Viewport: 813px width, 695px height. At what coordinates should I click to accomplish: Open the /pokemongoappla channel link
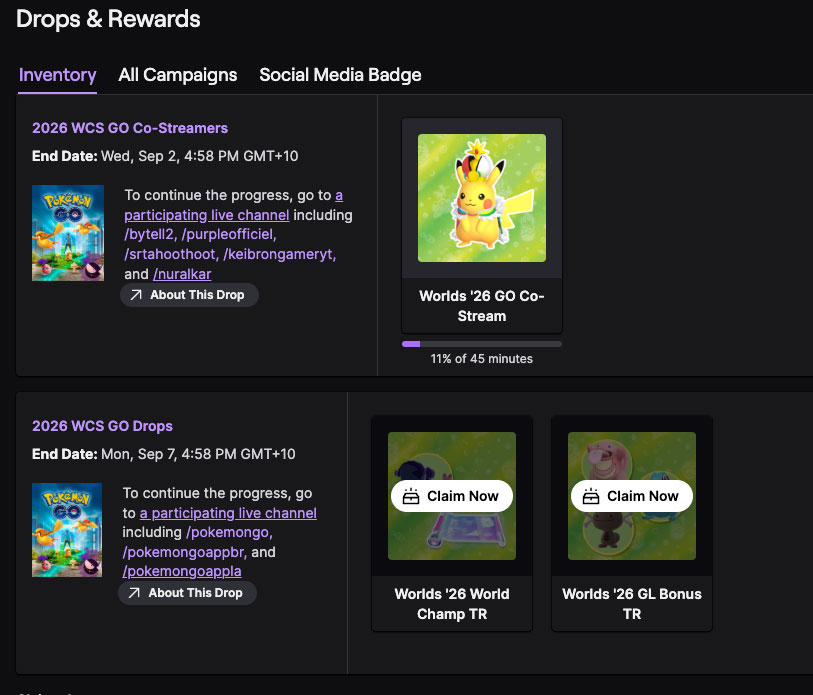182,571
